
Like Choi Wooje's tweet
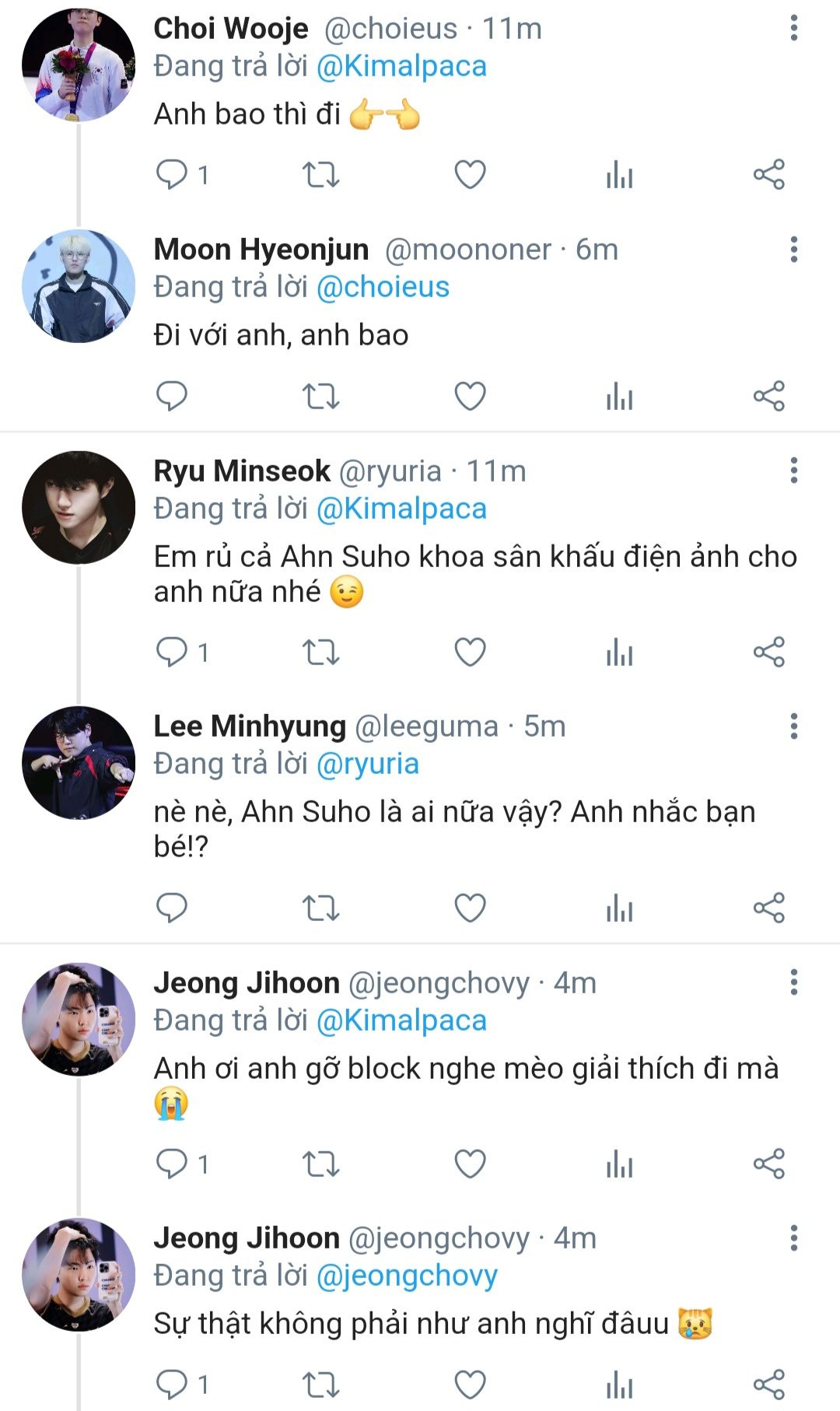pos(470,174)
